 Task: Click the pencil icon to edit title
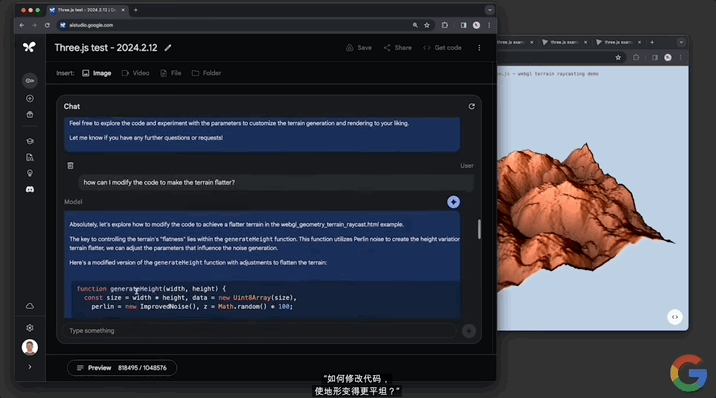pos(168,47)
